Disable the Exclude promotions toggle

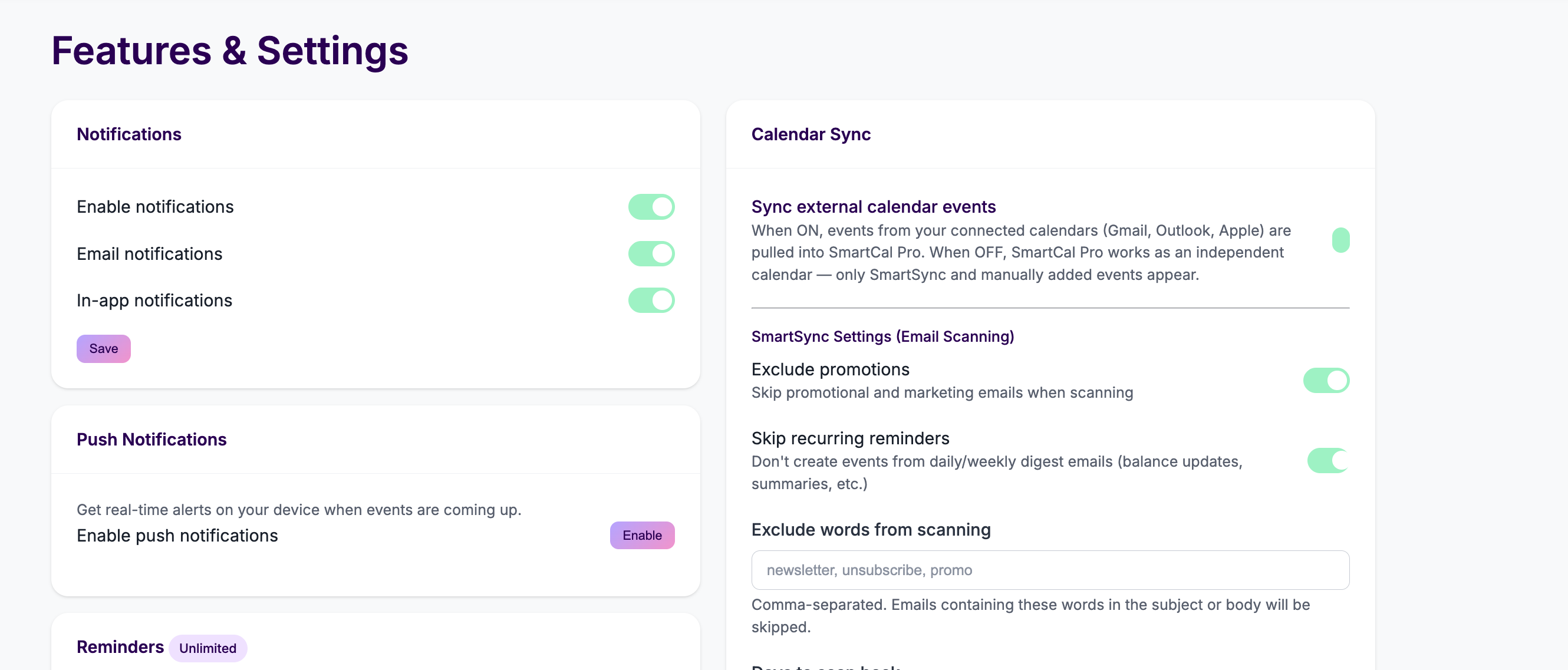(x=1326, y=380)
